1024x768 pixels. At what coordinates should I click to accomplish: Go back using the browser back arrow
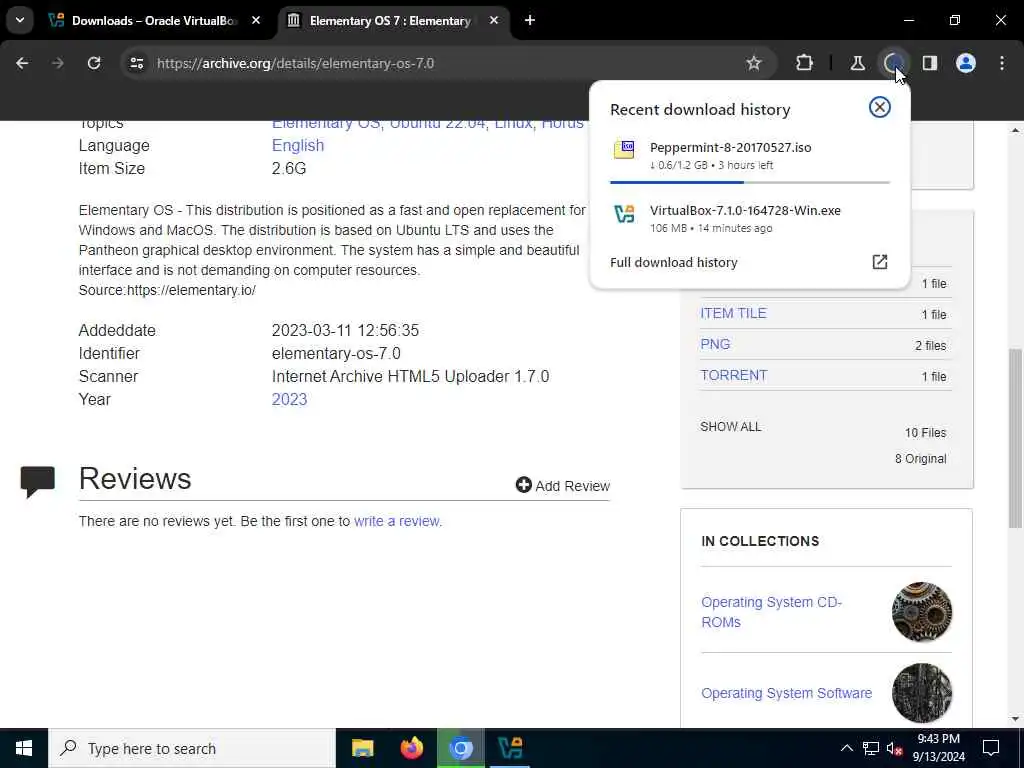coord(22,63)
